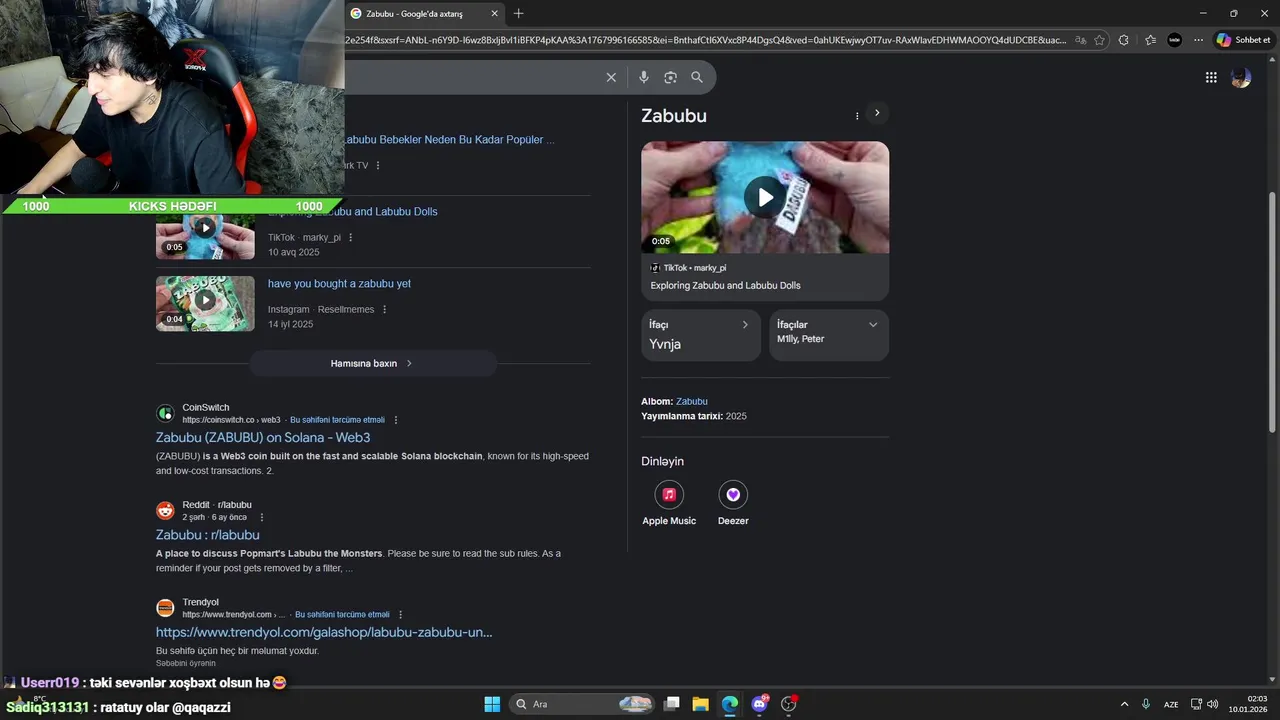1280x720 pixels.
Task: Open Discord from the taskbar
Action: pos(760,704)
